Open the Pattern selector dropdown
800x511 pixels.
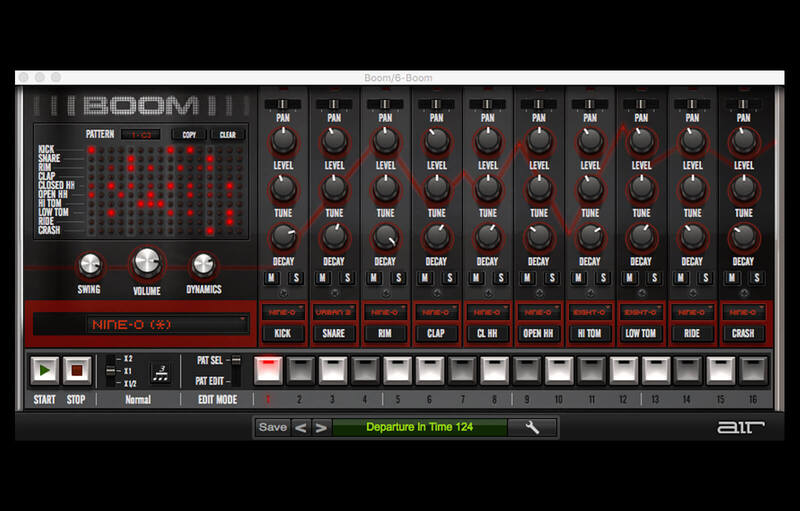coord(141,135)
